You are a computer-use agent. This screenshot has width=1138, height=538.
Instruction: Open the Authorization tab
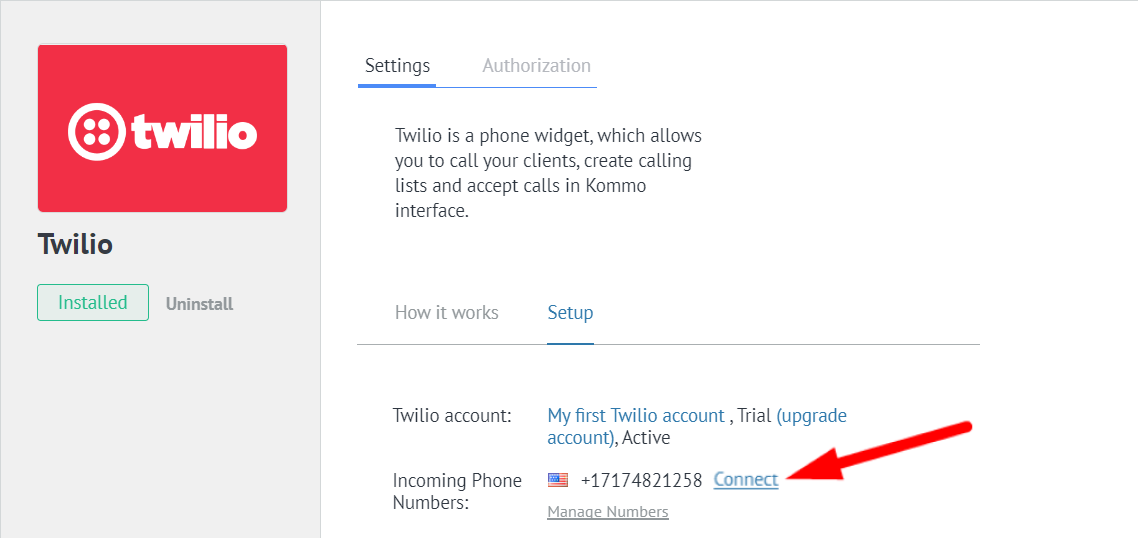coord(536,66)
